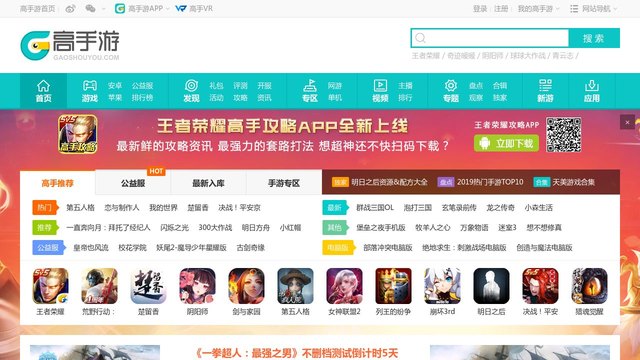
Task: Open 部落冲突电脑版 link
Action: [388, 248]
